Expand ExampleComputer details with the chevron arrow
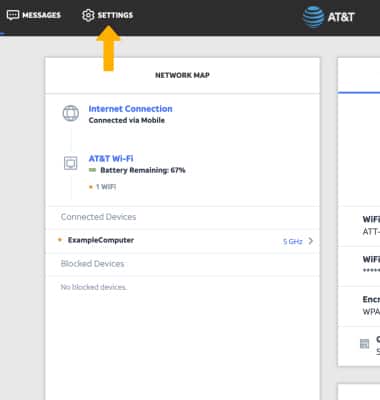 click(311, 241)
